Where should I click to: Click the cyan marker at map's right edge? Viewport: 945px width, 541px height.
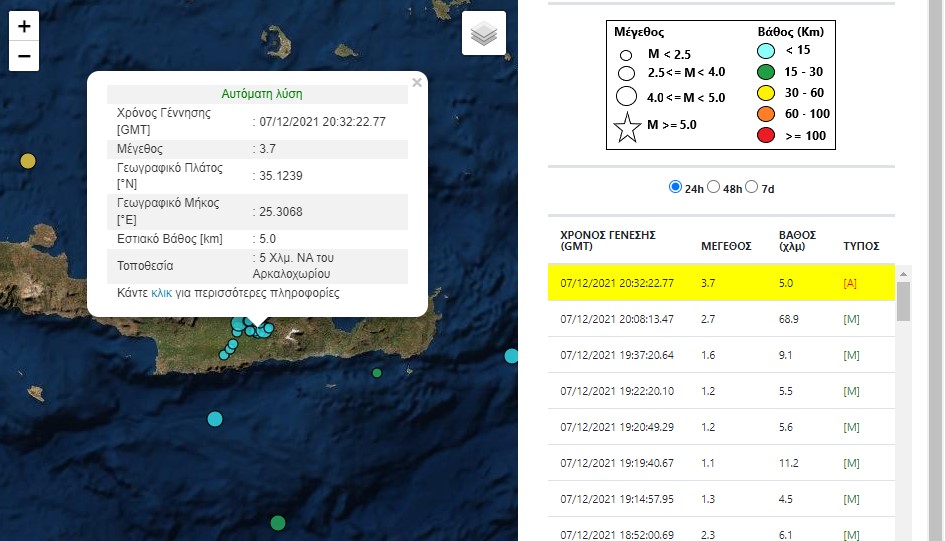(511, 356)
